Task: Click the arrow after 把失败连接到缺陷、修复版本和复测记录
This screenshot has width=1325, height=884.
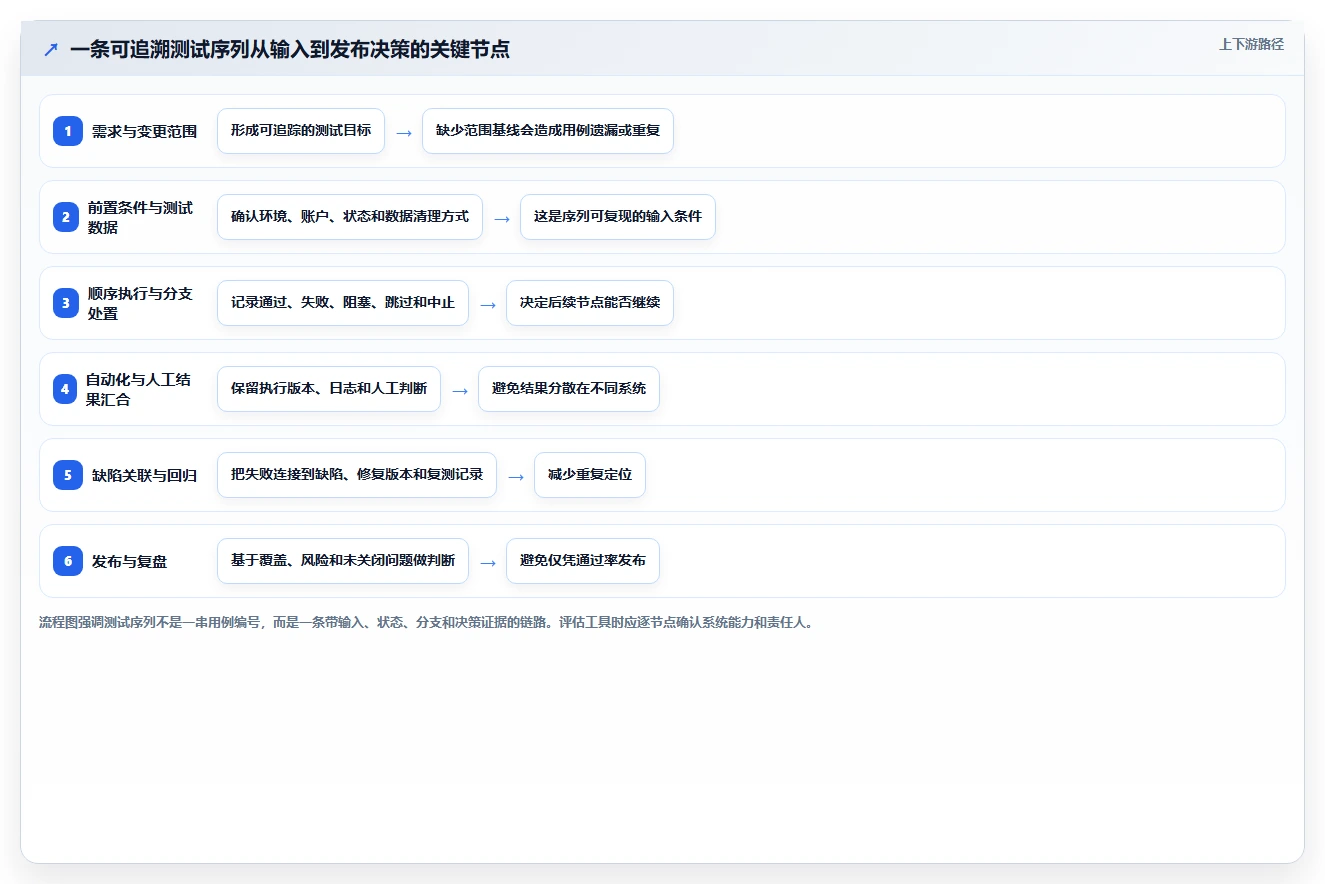Action: click(516, 476)
